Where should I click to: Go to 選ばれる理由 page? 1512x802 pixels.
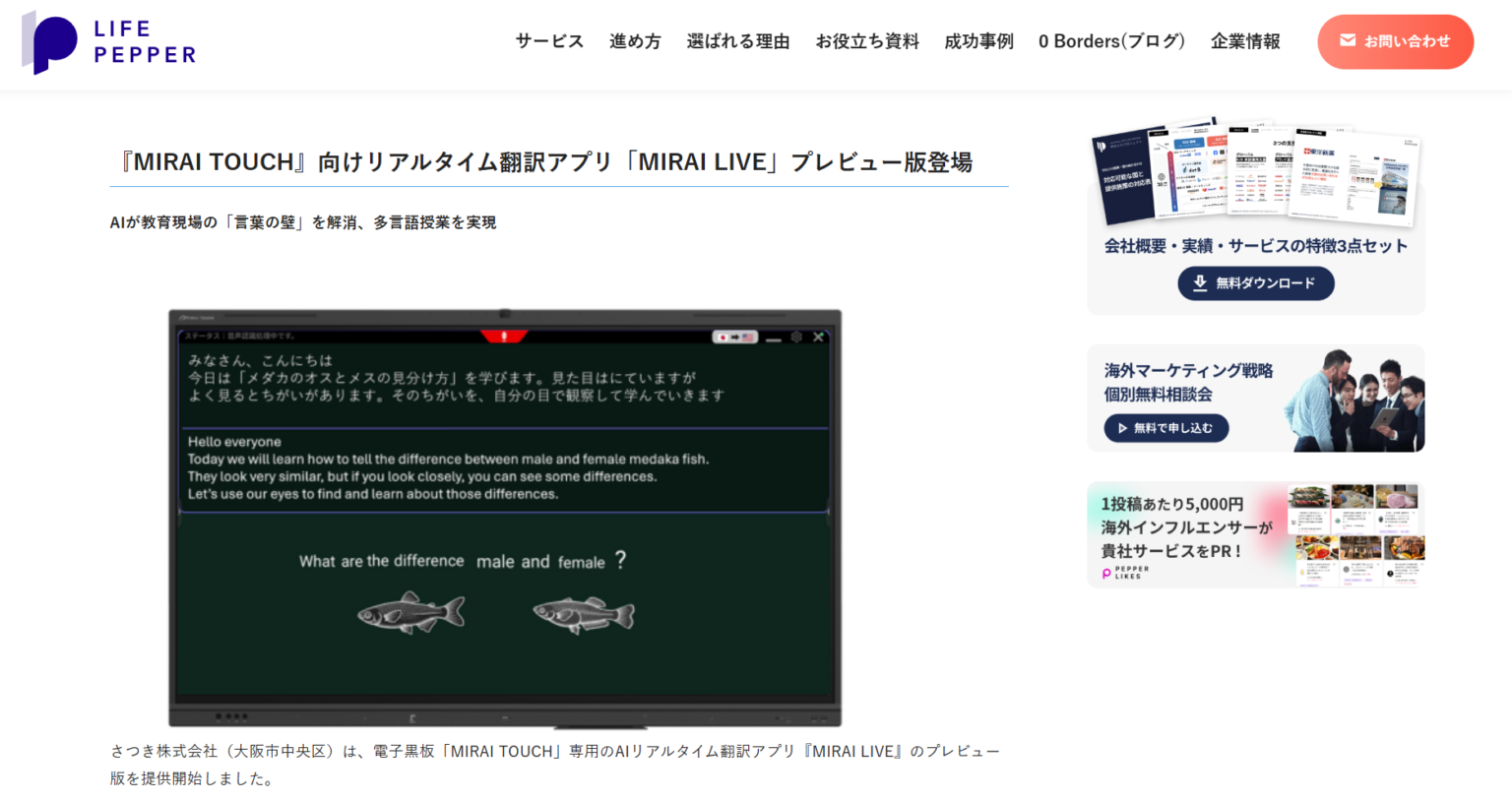738,41
